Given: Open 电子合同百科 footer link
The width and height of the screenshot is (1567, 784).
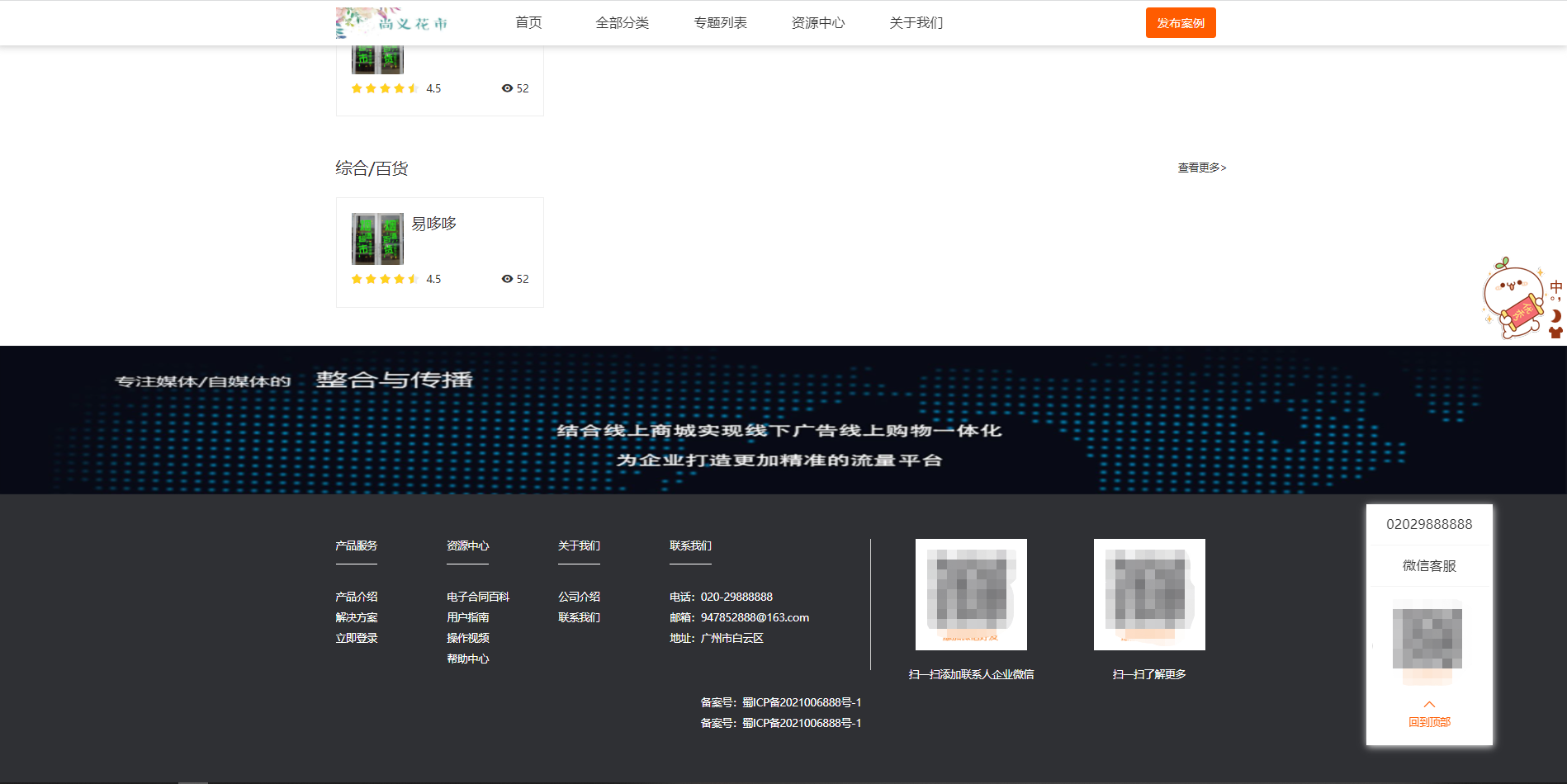Looking at the screenshot, I should click(x=478, y=597).
